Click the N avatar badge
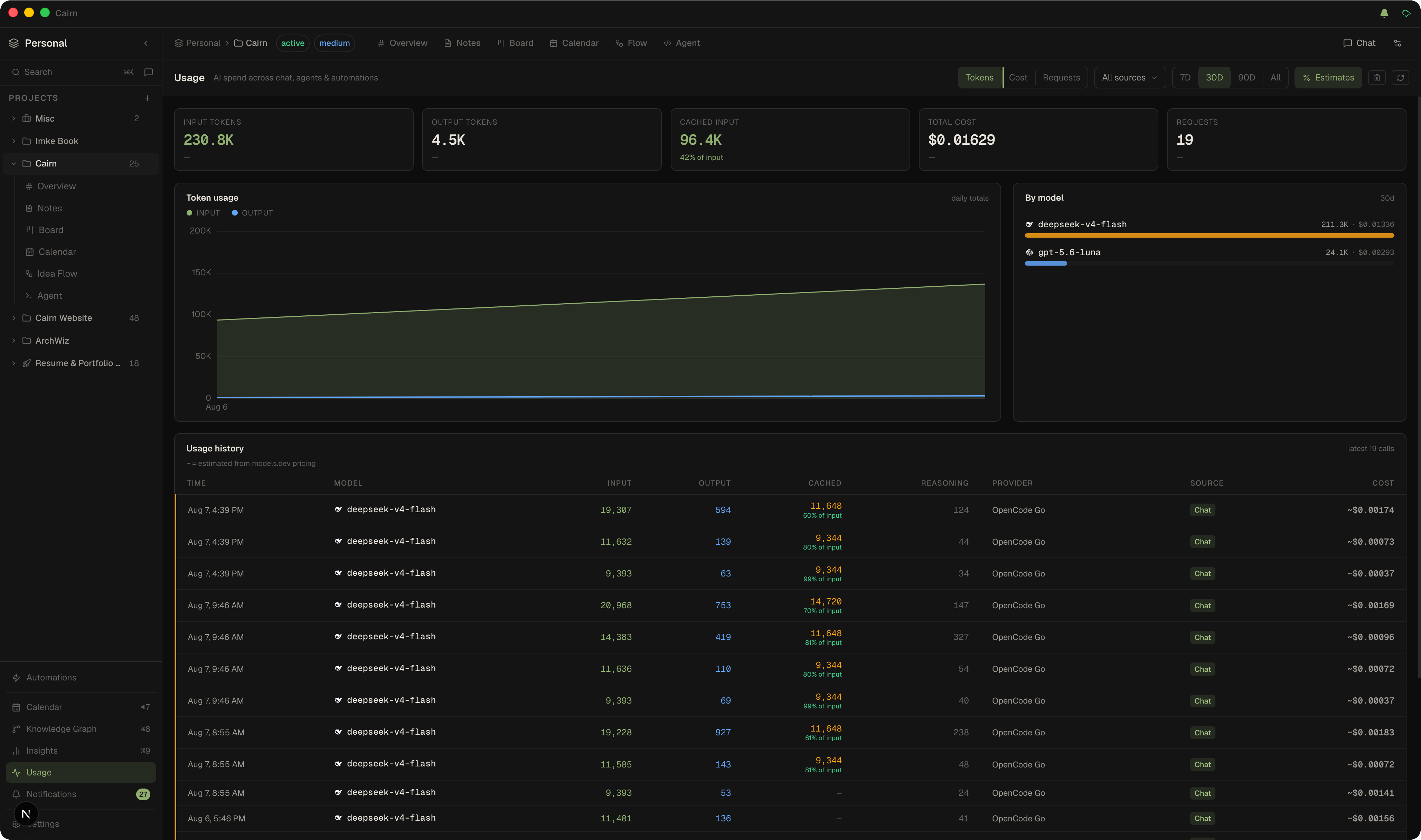Screen dimensions: 1421x840 (26, 814)
